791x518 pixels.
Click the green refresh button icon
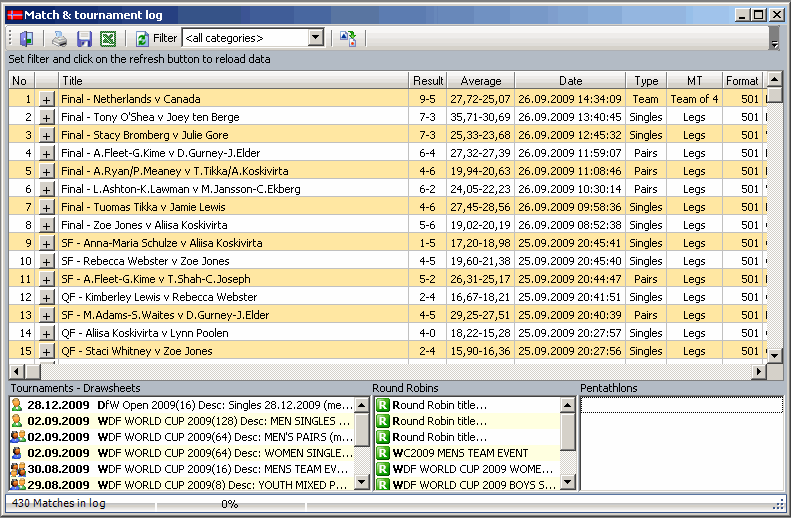point(142,38)
